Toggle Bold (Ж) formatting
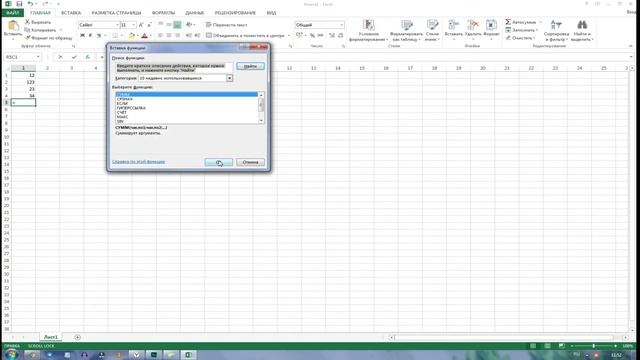The height and width of the screenshot is (360, 640). coord(82,36)
